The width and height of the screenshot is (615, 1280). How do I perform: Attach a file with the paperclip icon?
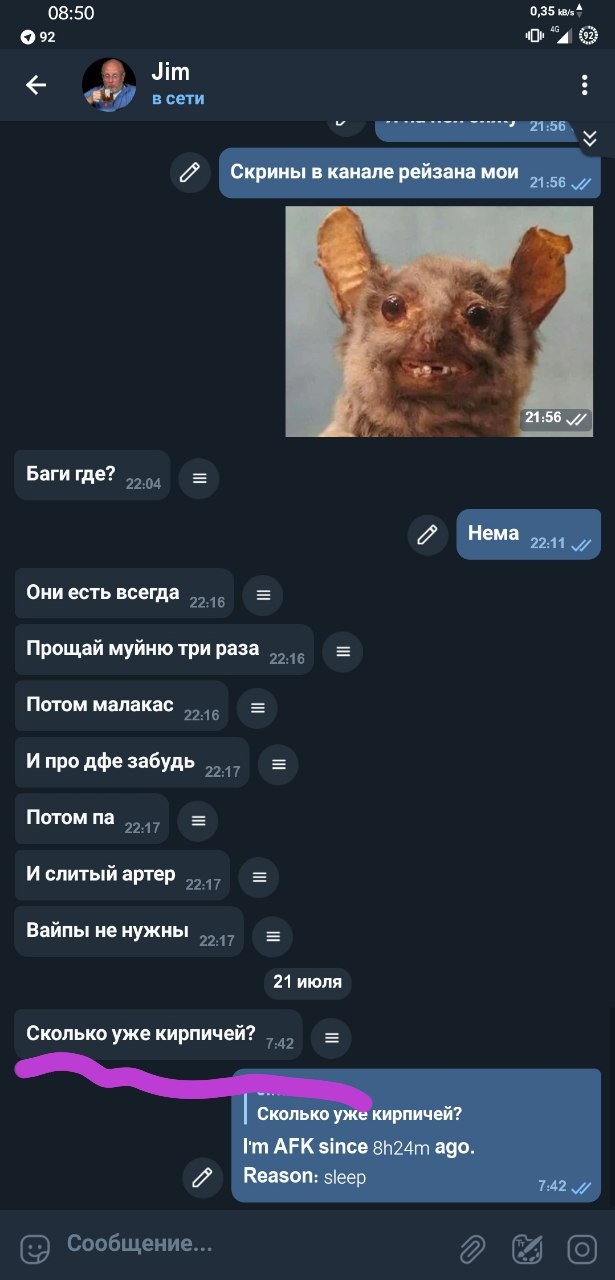pos(471,1249)
